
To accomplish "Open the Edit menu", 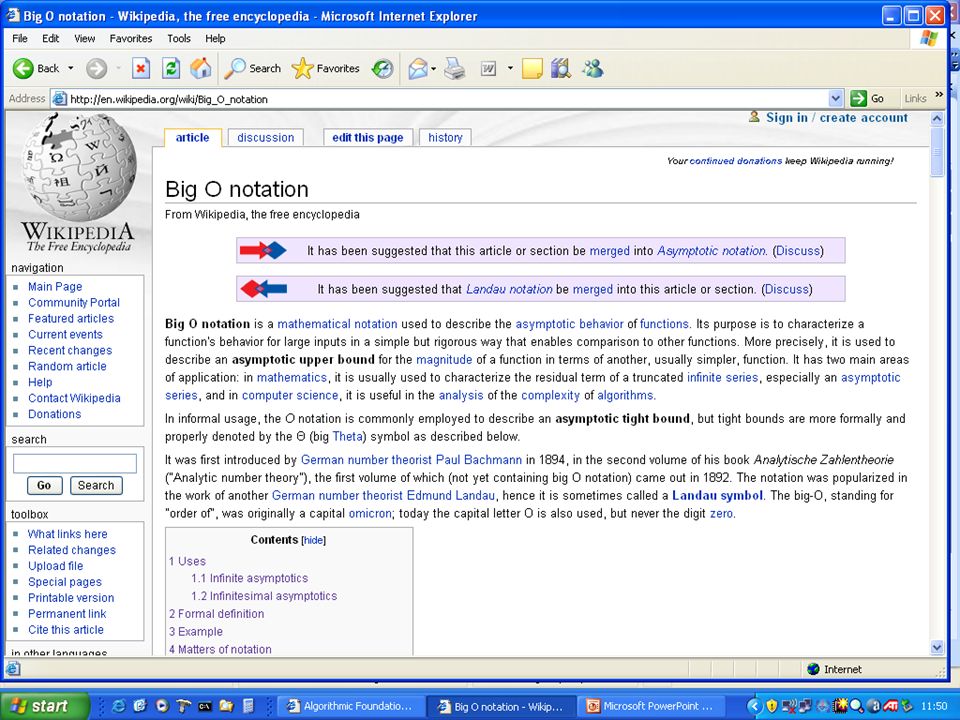I will click(50, 39).
